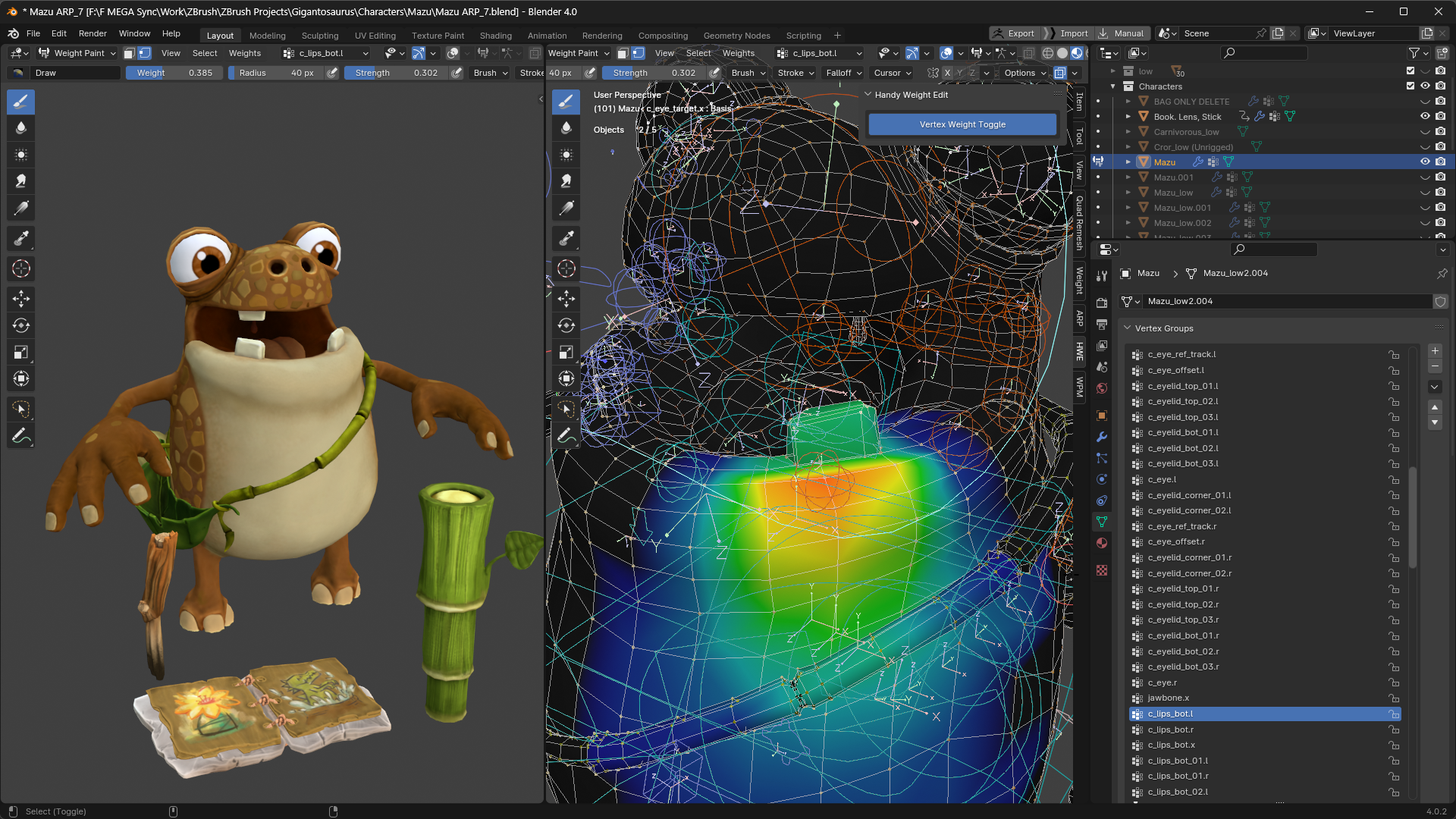
Task: Open the Options dropdown
Action: coord(1025,73)
